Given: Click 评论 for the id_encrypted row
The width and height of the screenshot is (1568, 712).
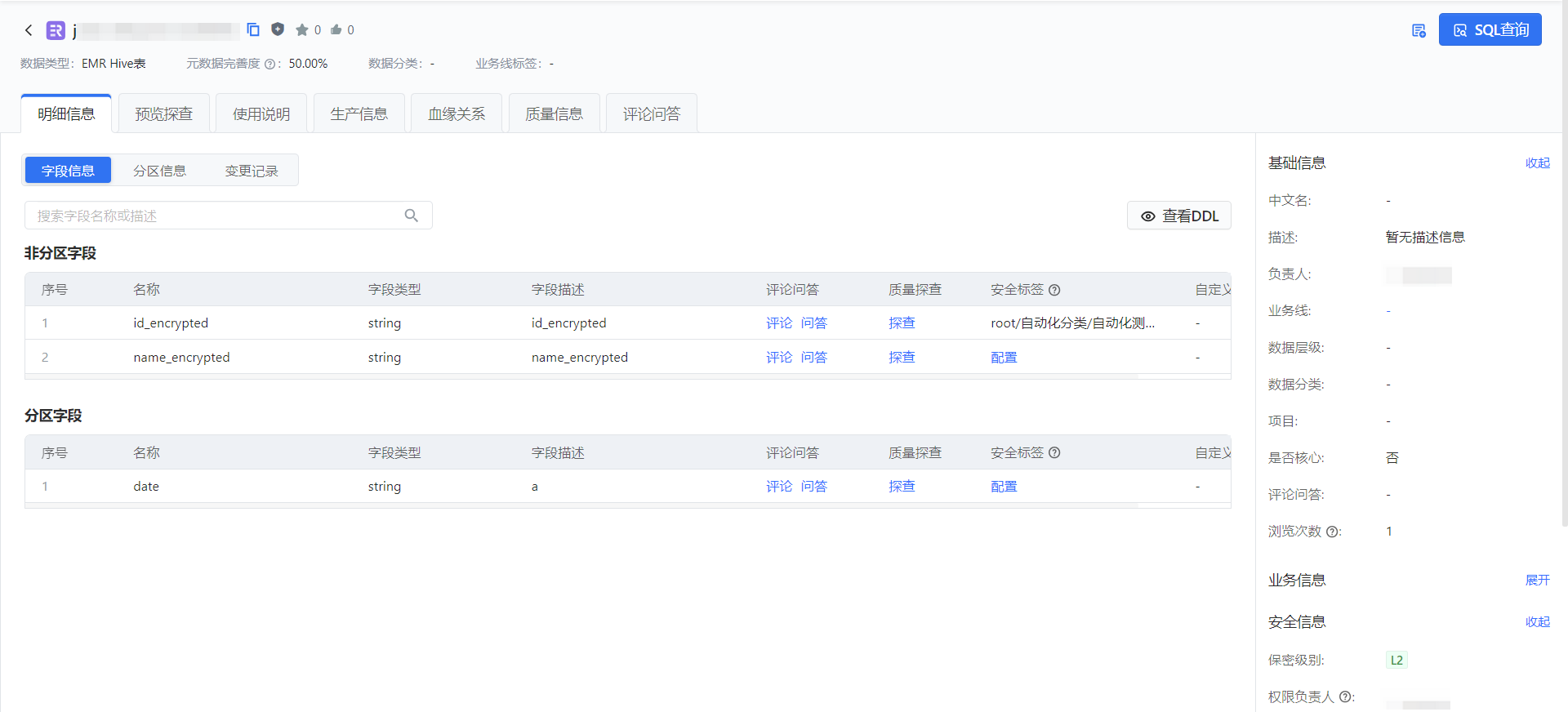Looking at the screenshot, I should point(779,323).
